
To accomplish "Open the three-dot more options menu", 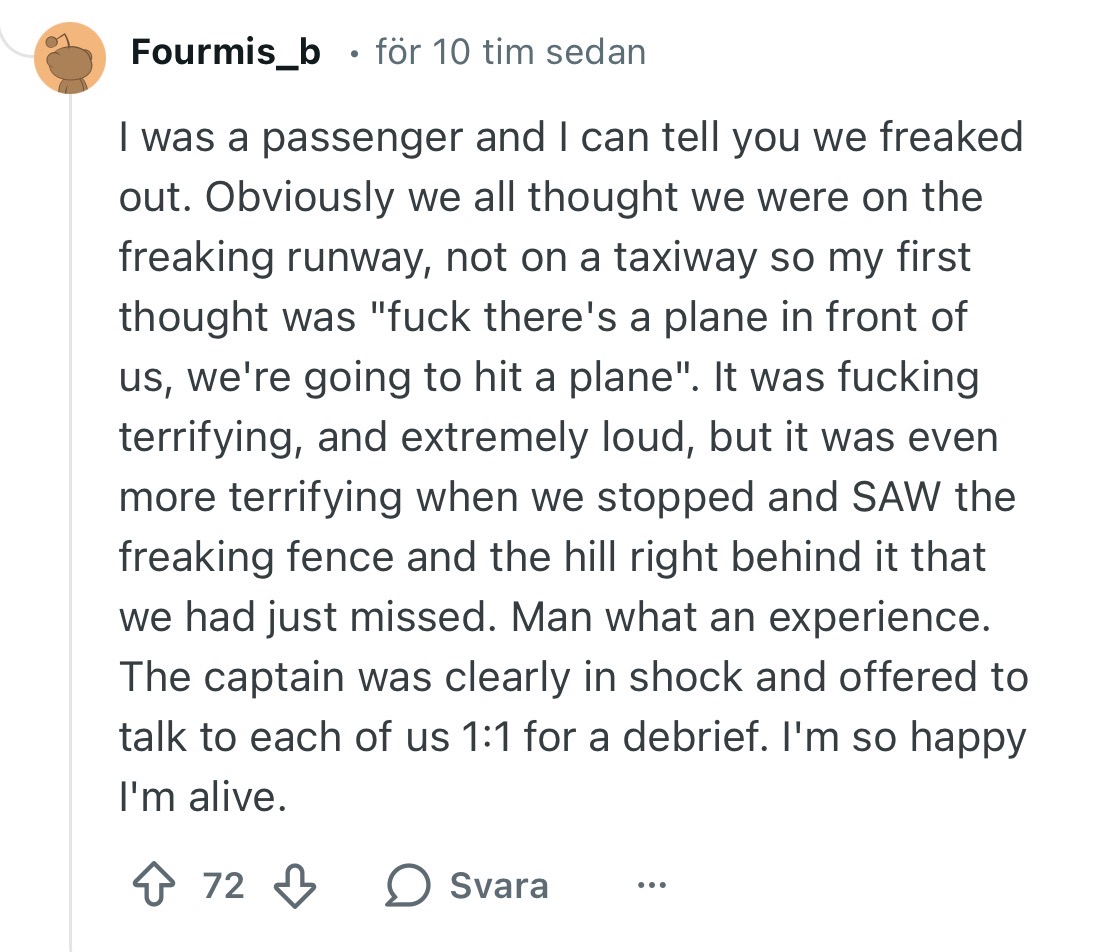I will (651, 886).
